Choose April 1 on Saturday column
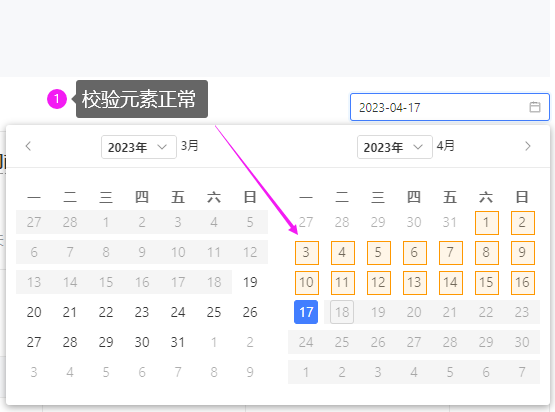555x412 pixels. (x=487, y=223)
